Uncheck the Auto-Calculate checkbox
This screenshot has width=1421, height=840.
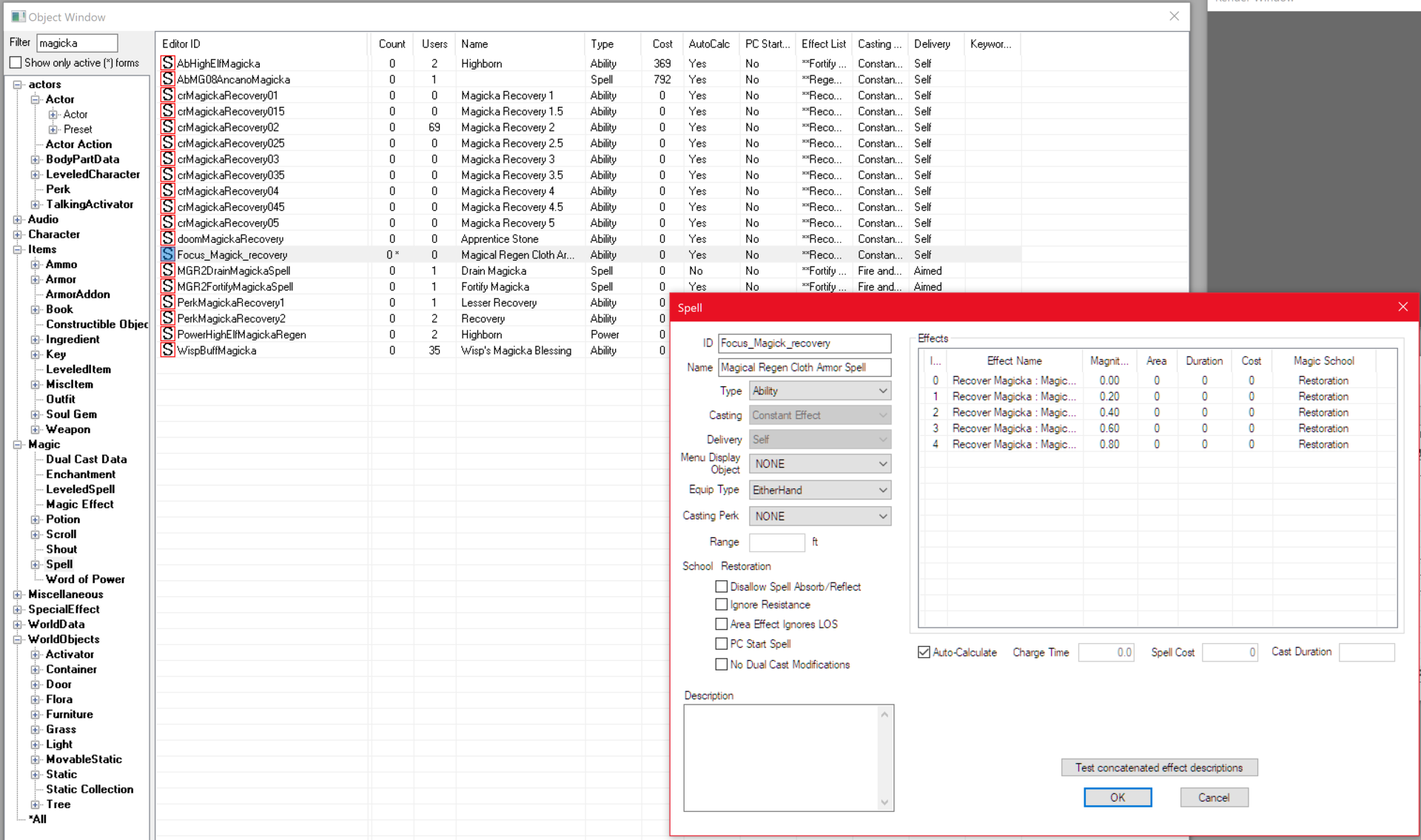tap(924, 652)
